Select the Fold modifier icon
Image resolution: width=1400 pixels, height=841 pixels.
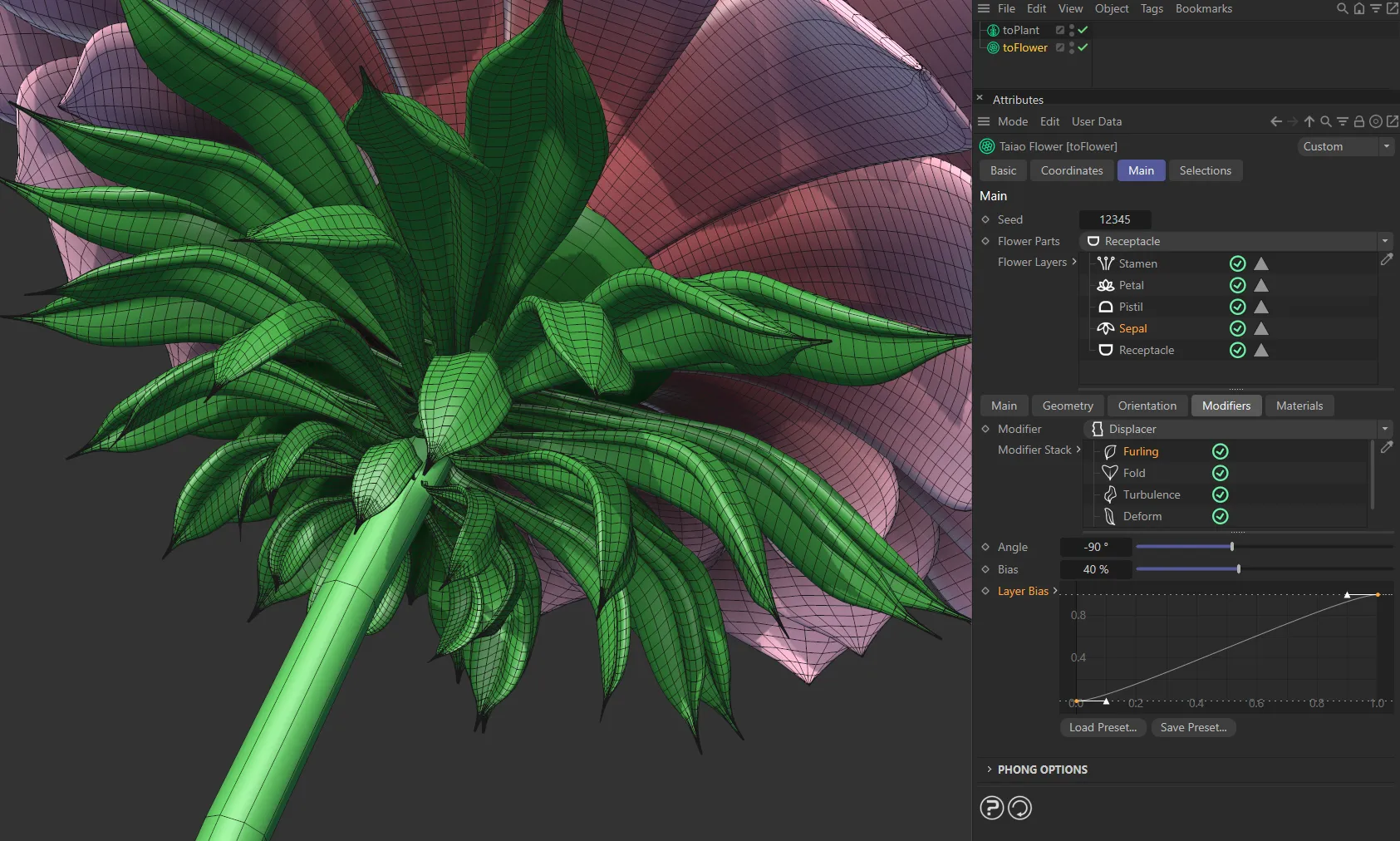click(1111, 473)
